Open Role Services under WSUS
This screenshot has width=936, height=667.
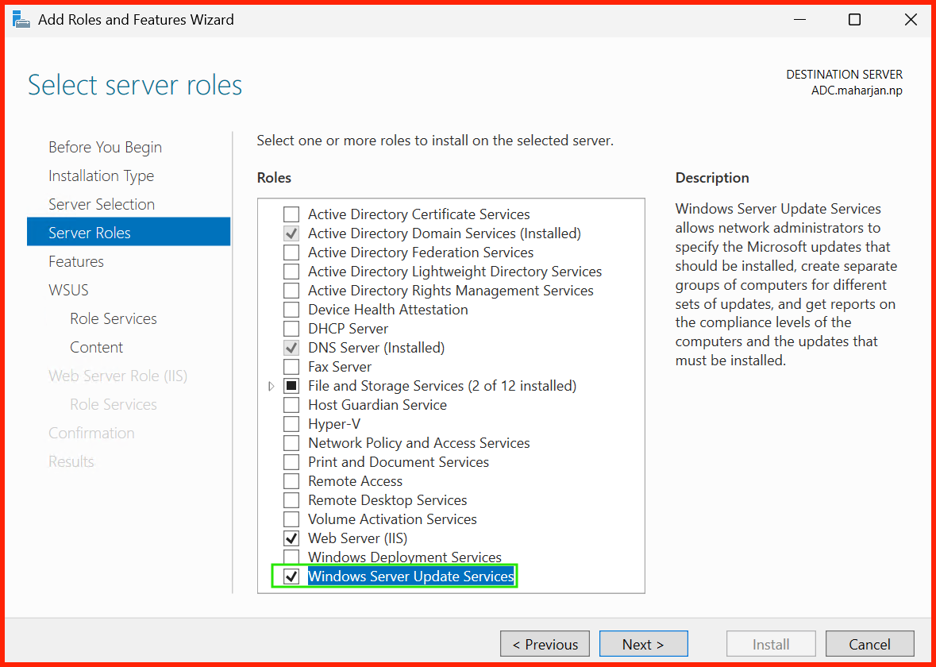pyautogui.click(x=113, y=319)
